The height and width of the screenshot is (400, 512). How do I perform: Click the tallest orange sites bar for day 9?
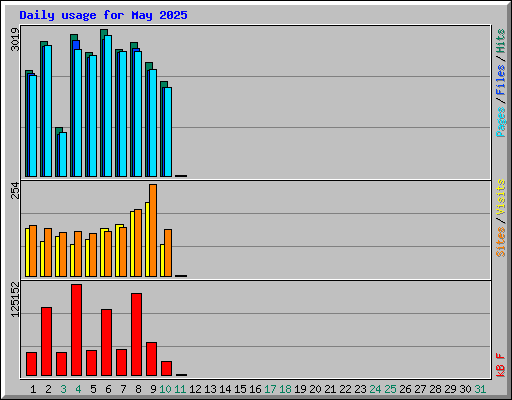point(153,230)
